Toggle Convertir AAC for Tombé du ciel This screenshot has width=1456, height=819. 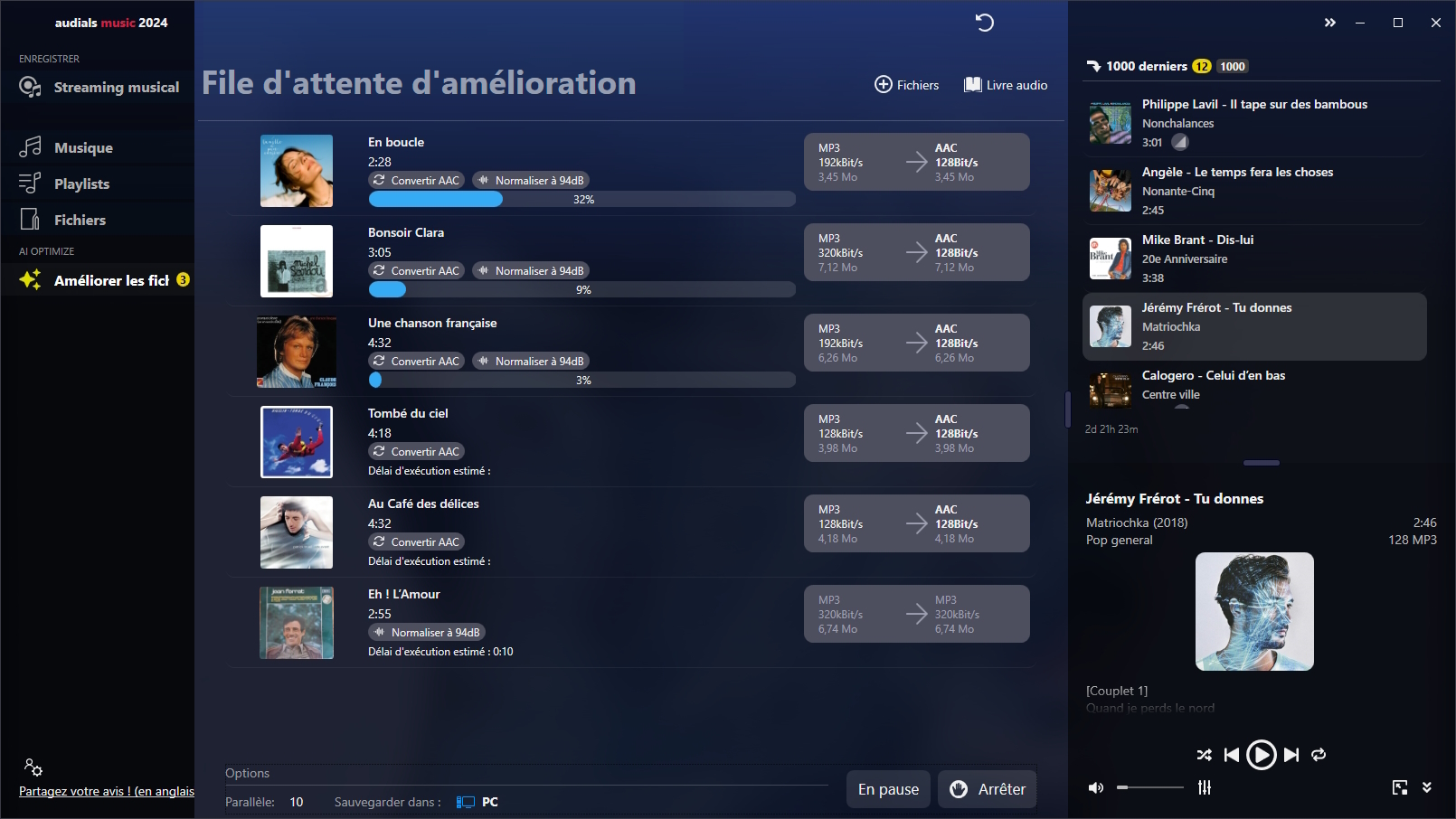click(417, 452)
